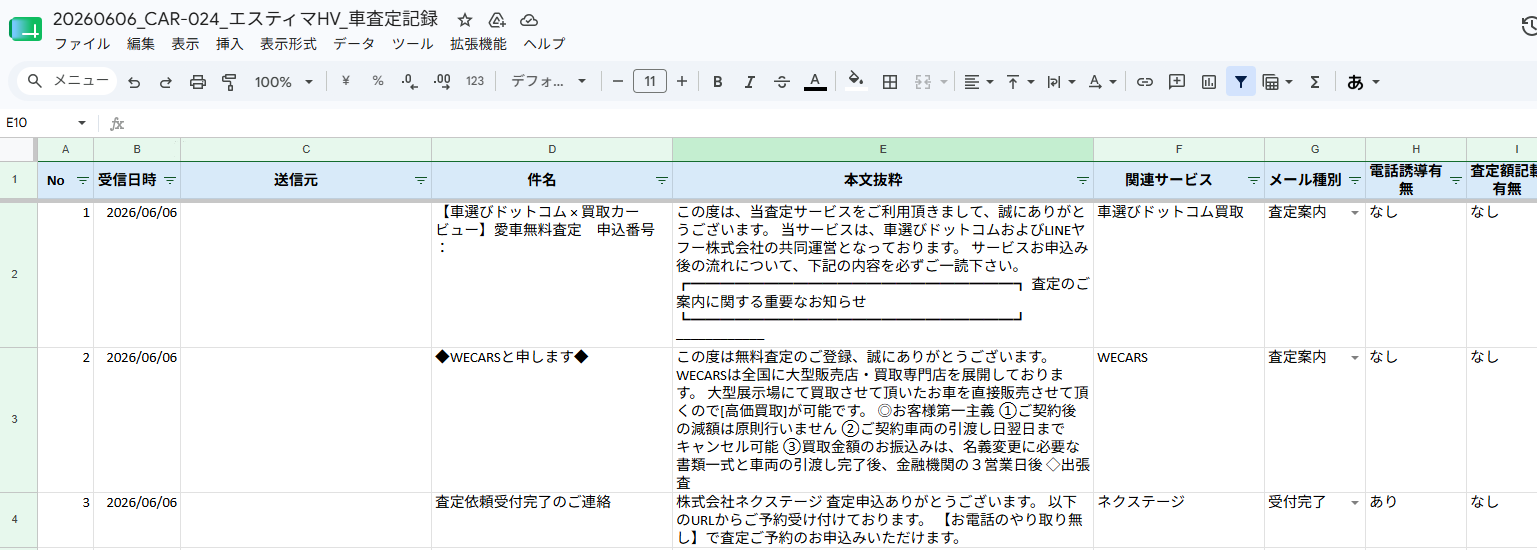Open the fill color picker

(x=856, y=82)
